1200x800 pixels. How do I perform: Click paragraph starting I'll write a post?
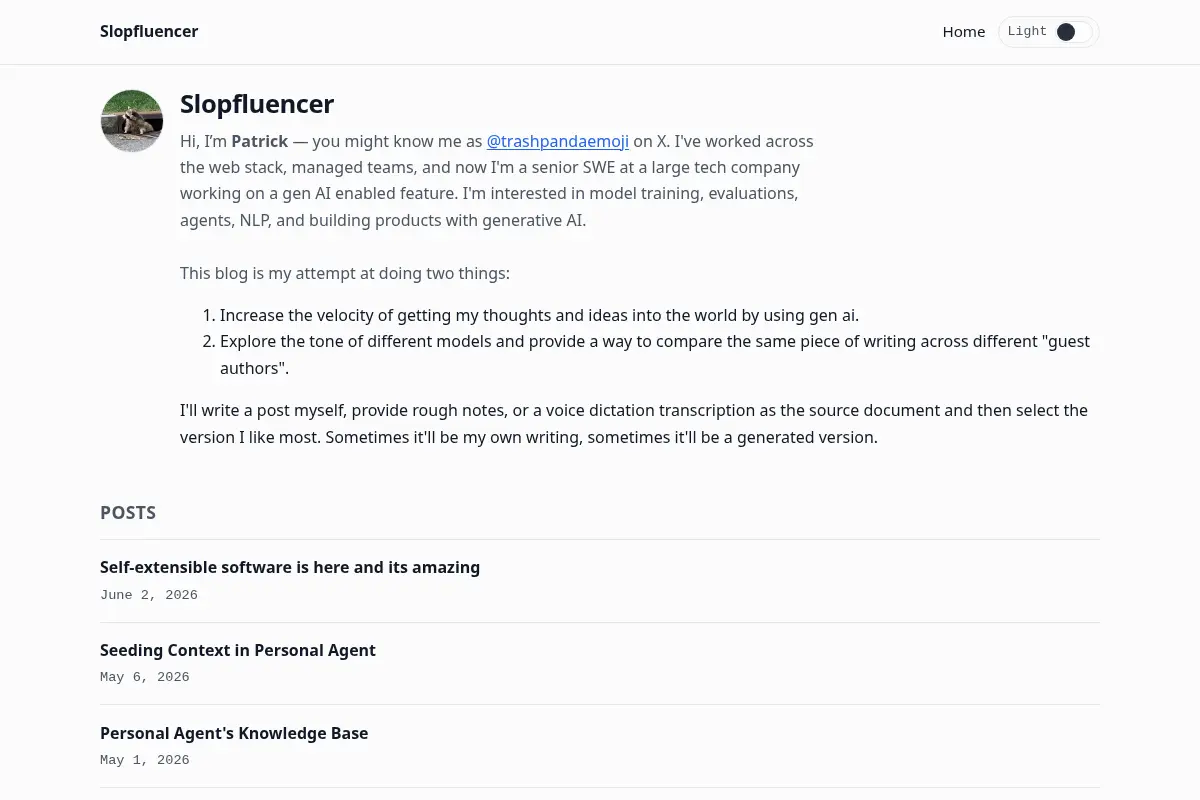tap(634, 424)
